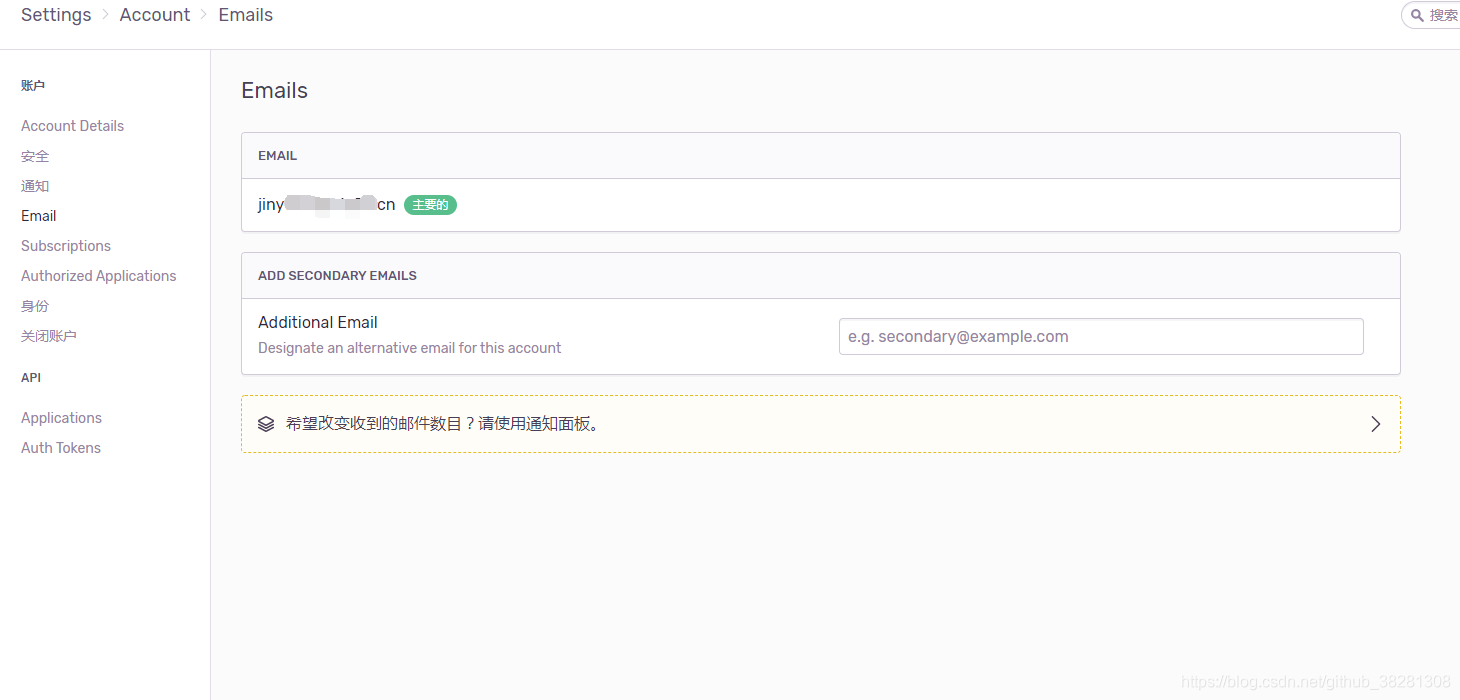Image resolution: width=1460 pixels, height=700 pixels.
Task: Open the 希望改变收到的邮件数目 notice link
Action: coord(821,424)
